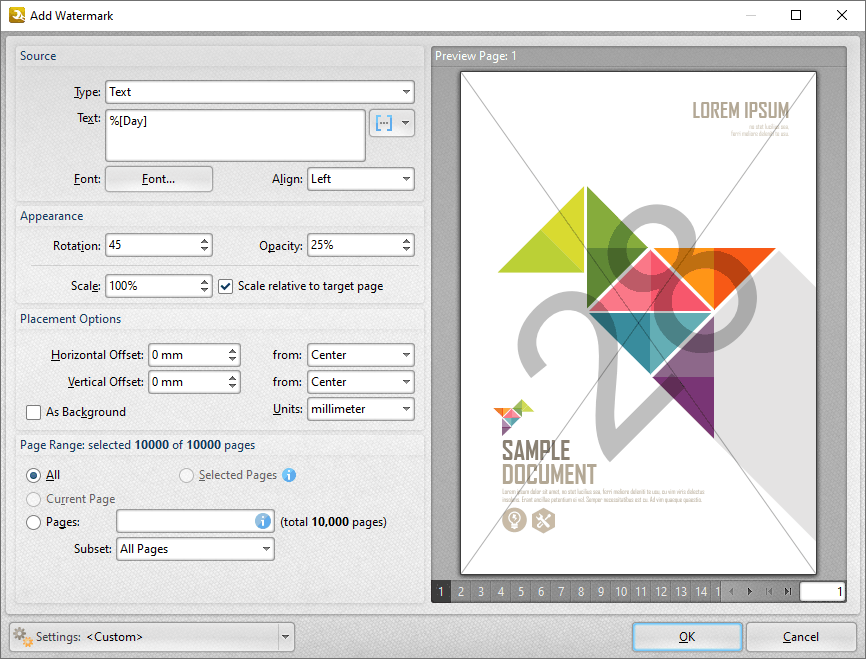
Task: Click the Settings gear icon
Action: [x=21, y=636]
